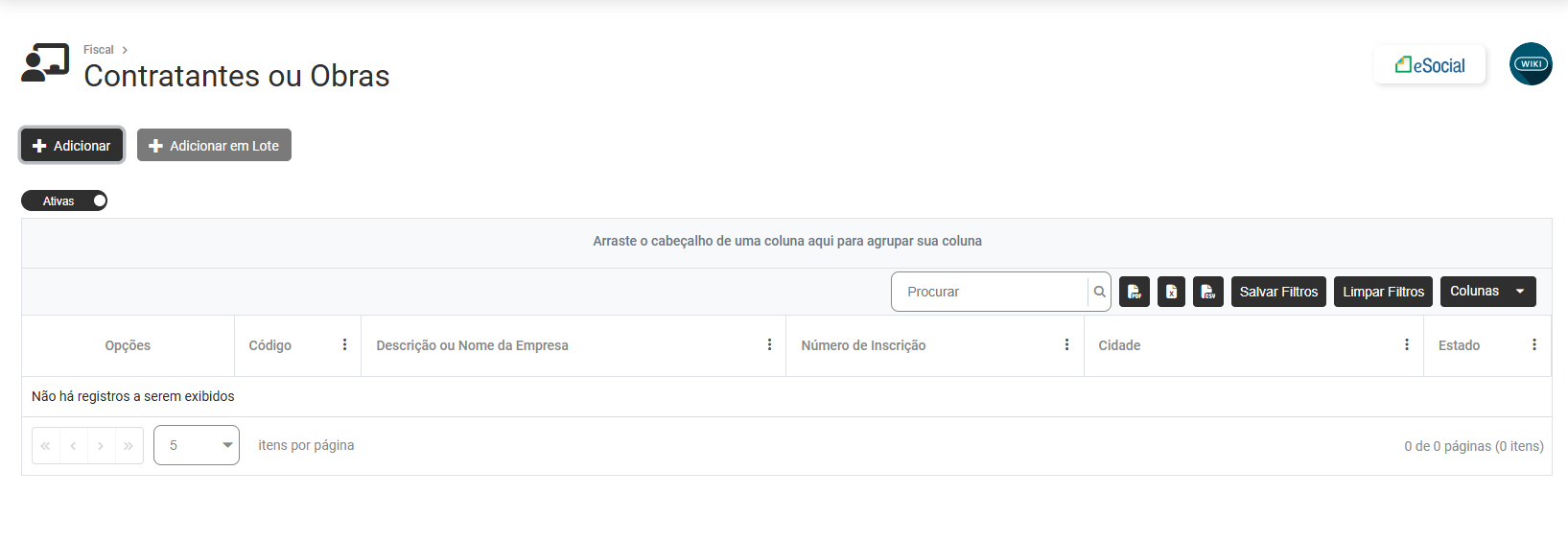Click the search magnifier icon

[1099, 292]
